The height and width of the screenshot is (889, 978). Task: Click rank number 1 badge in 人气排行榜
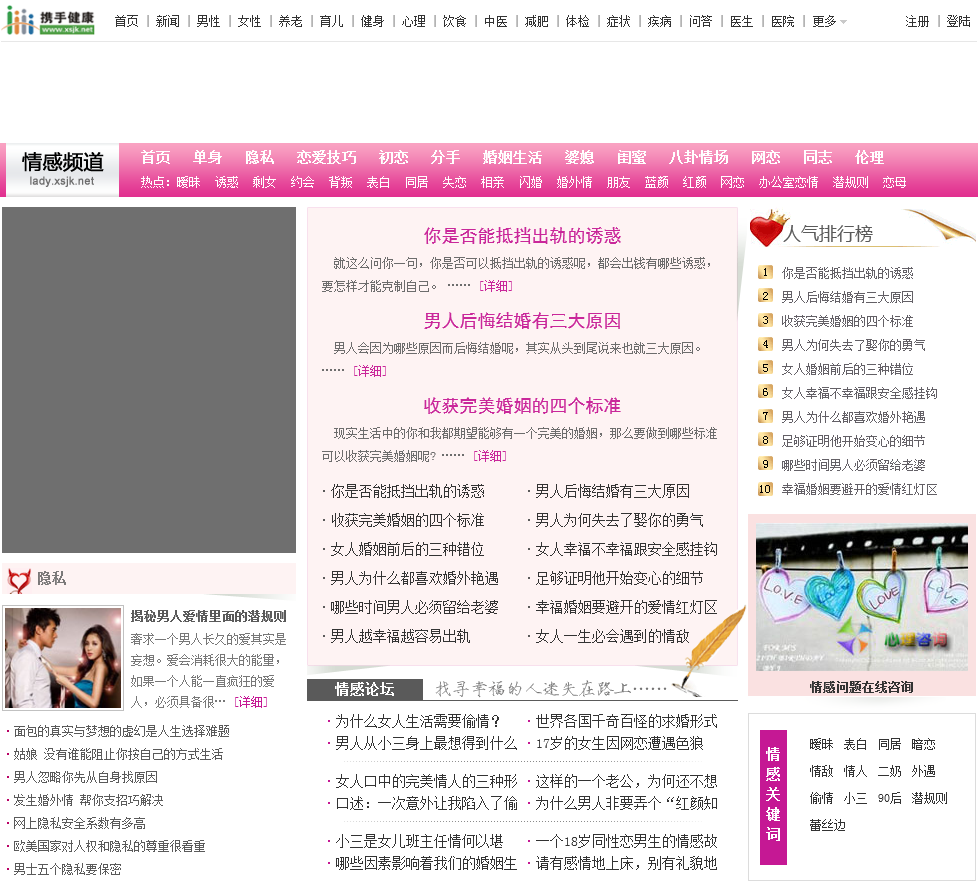coord(765,272)
